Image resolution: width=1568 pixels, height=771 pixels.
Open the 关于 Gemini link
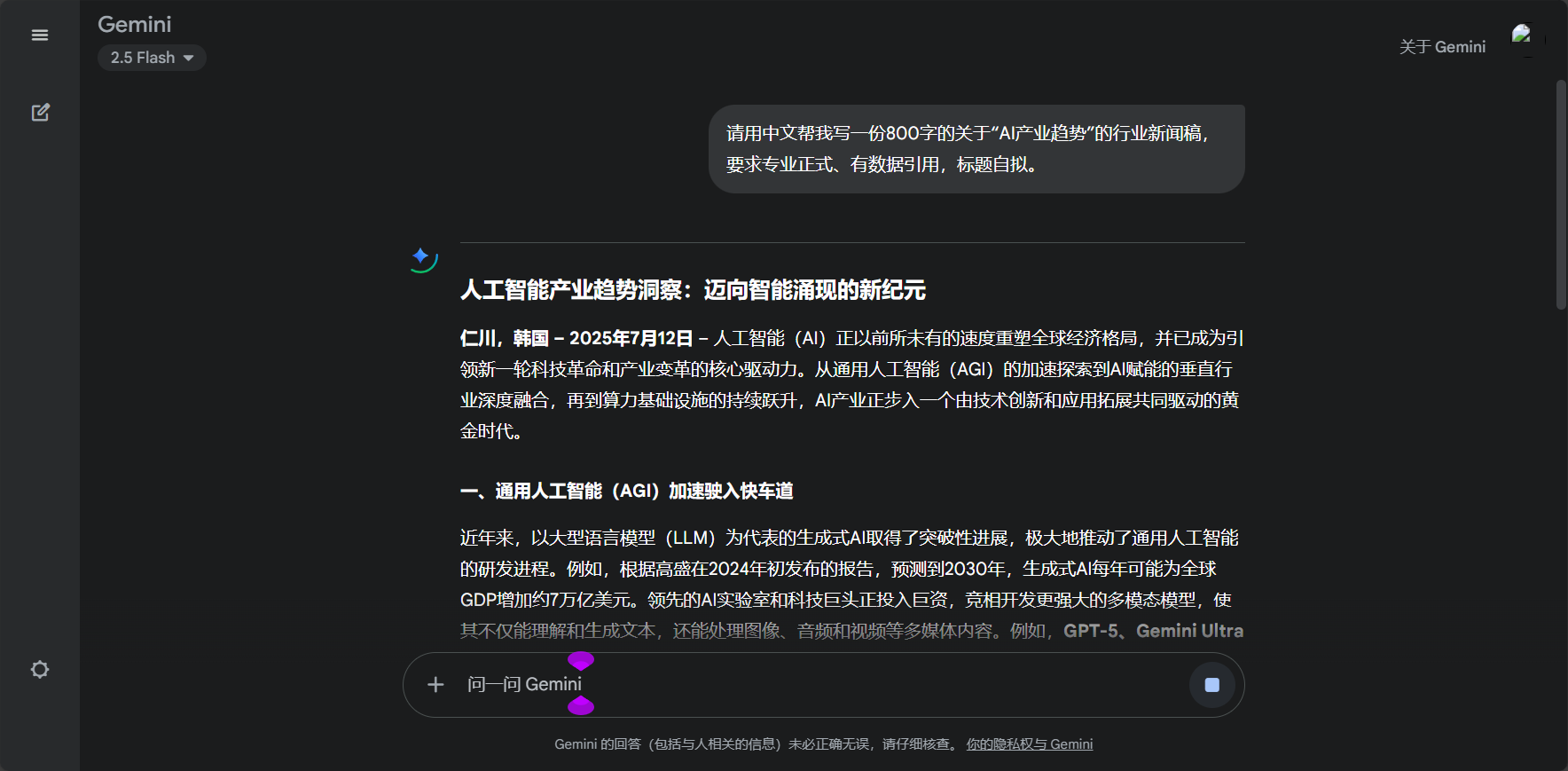1442,47
